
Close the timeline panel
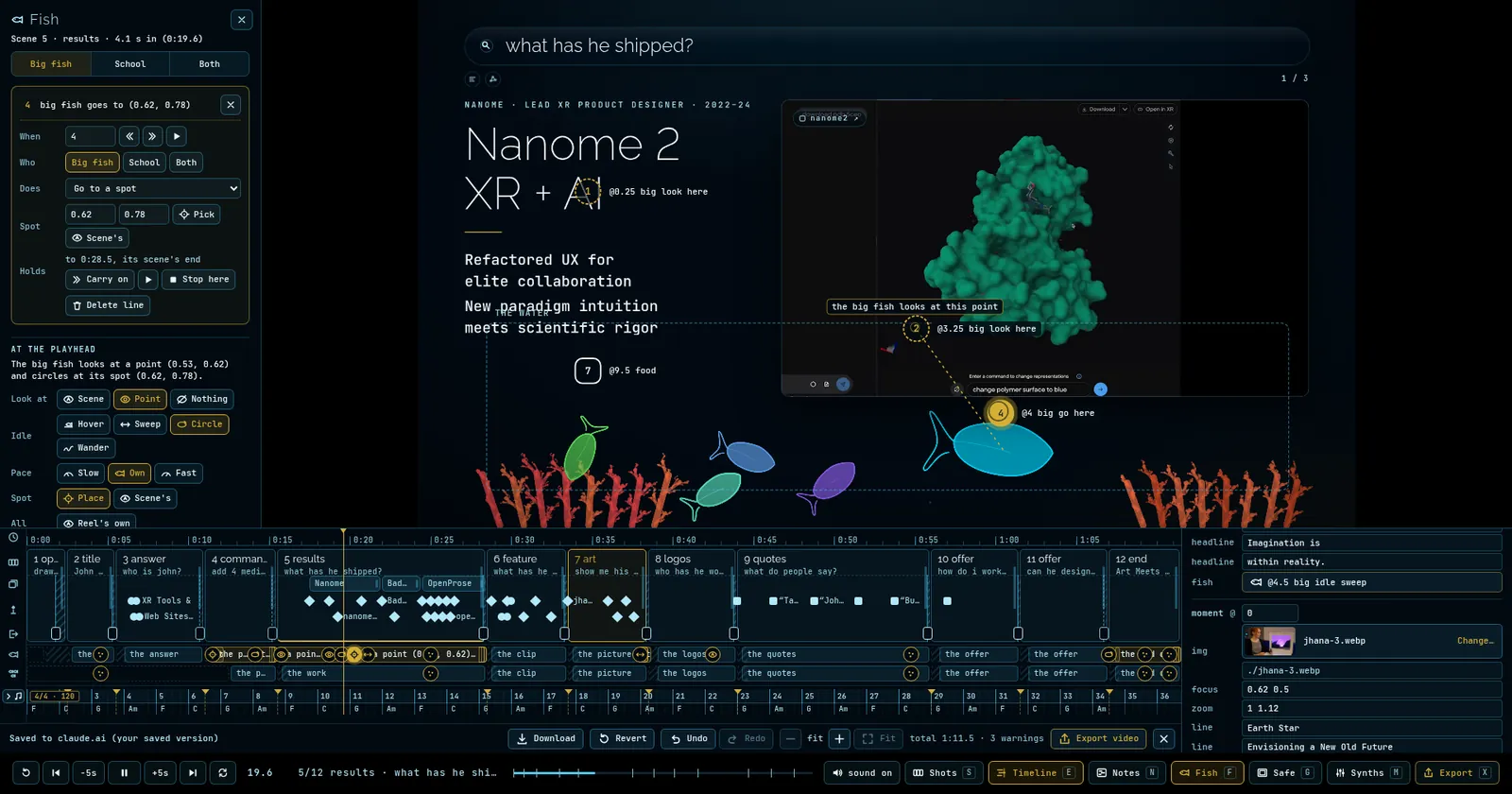click(x=1164, y=738)
